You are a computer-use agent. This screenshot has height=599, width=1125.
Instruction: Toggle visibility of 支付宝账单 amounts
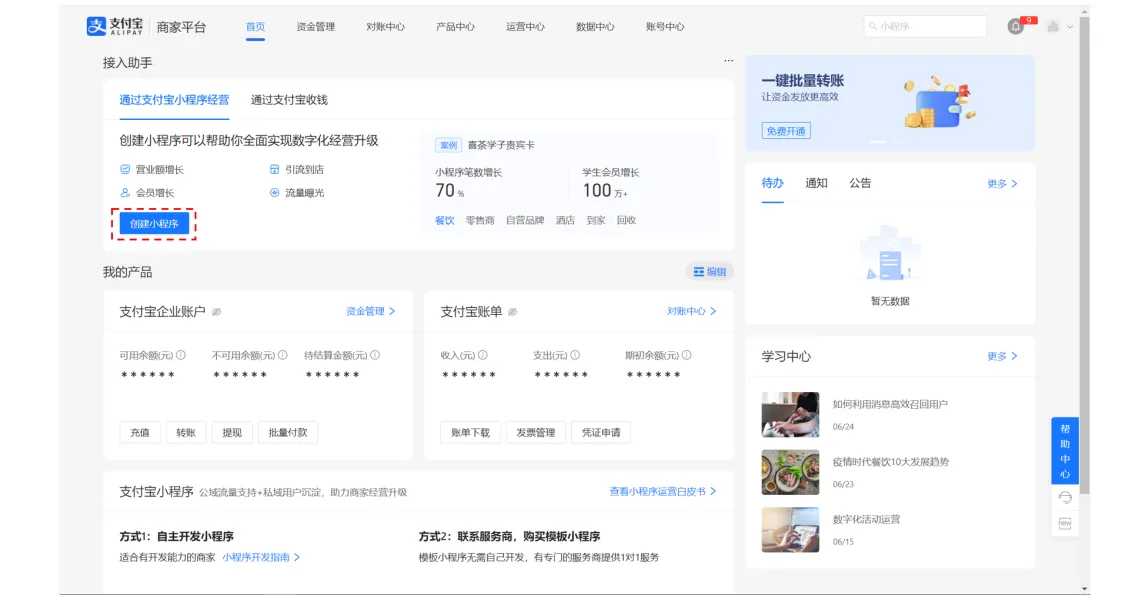(512, 312)
